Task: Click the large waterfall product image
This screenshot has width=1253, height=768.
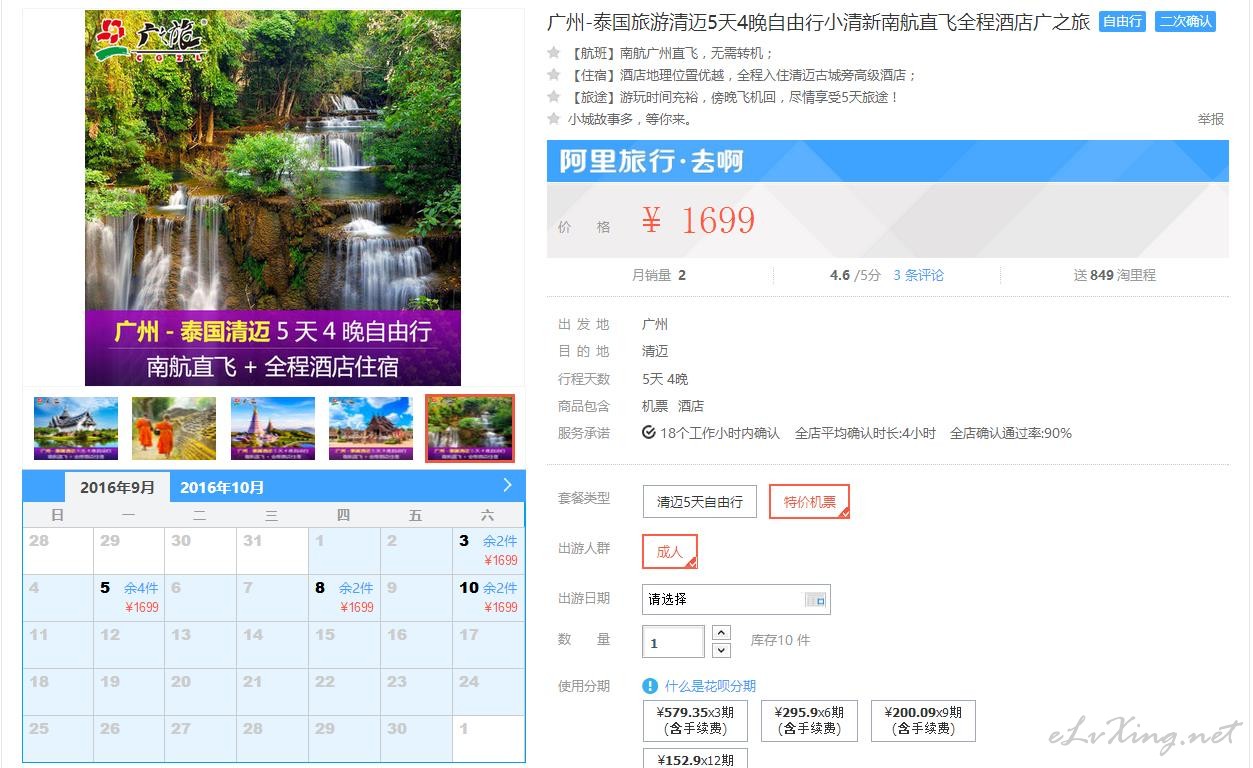Action: 273,198
